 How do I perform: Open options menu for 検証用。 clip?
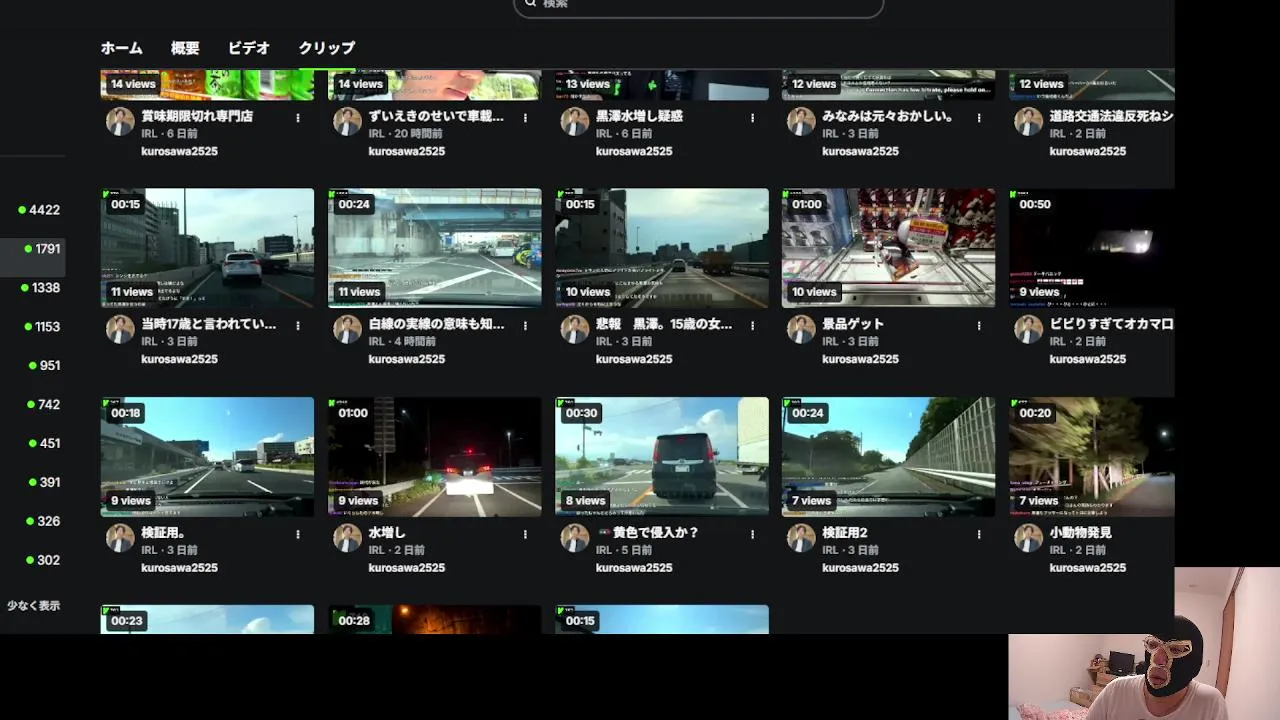point(298,534)
